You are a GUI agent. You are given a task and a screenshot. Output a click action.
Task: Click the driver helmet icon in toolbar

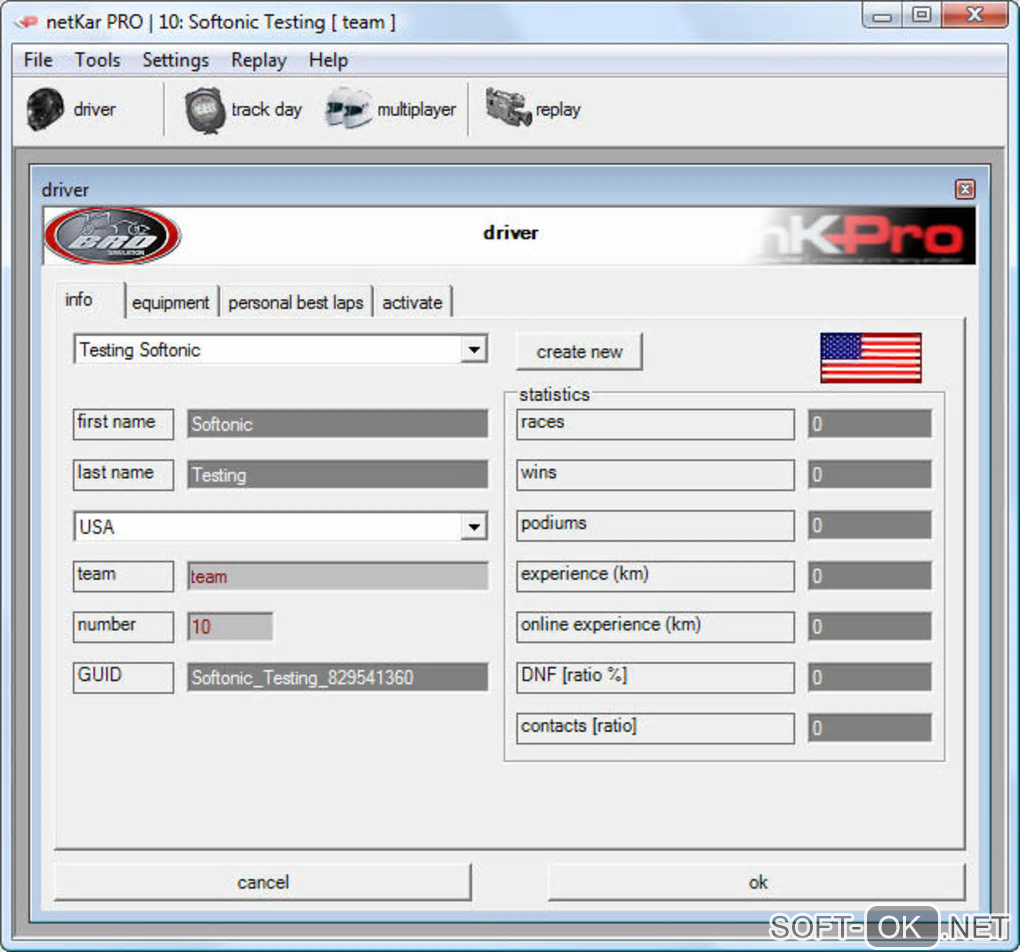pos(45,109)
